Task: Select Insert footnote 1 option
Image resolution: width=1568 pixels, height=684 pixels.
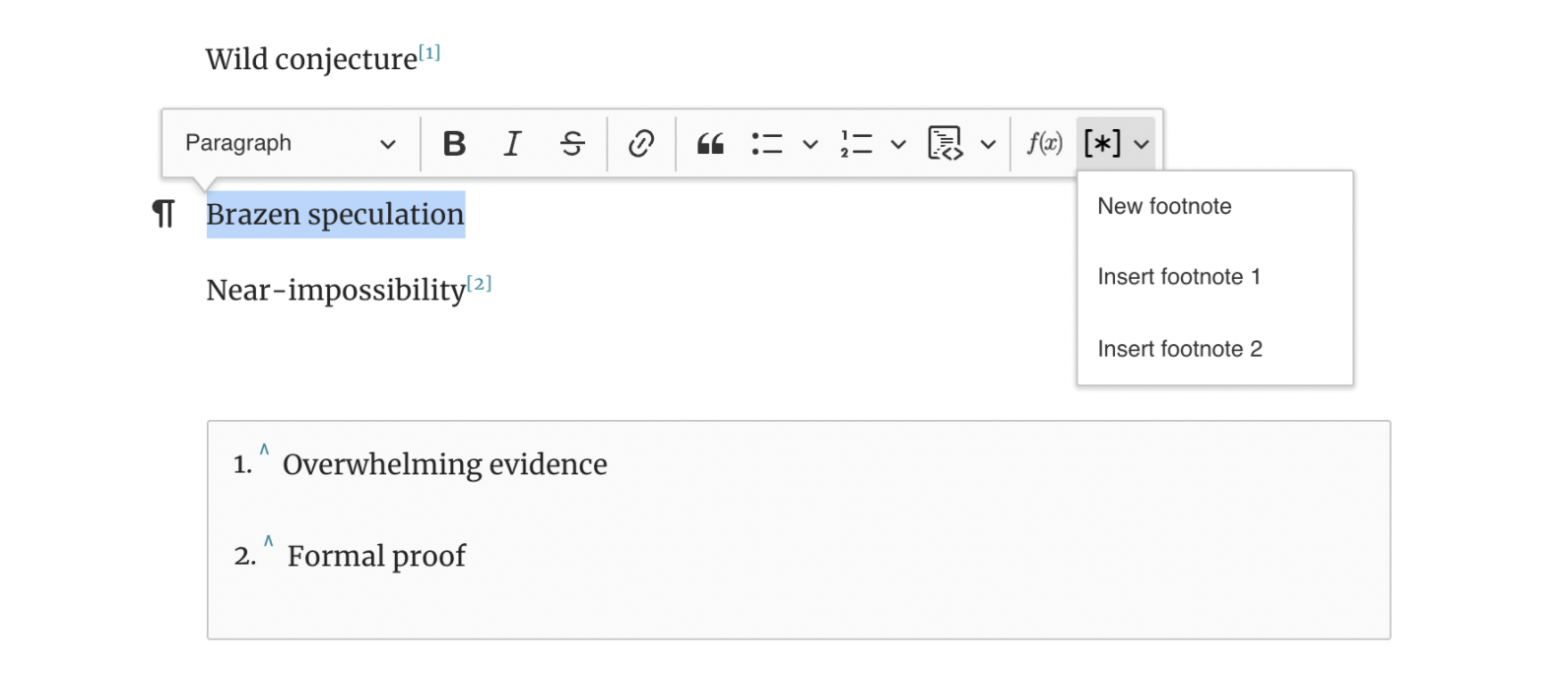Action: pos(1178,277)
